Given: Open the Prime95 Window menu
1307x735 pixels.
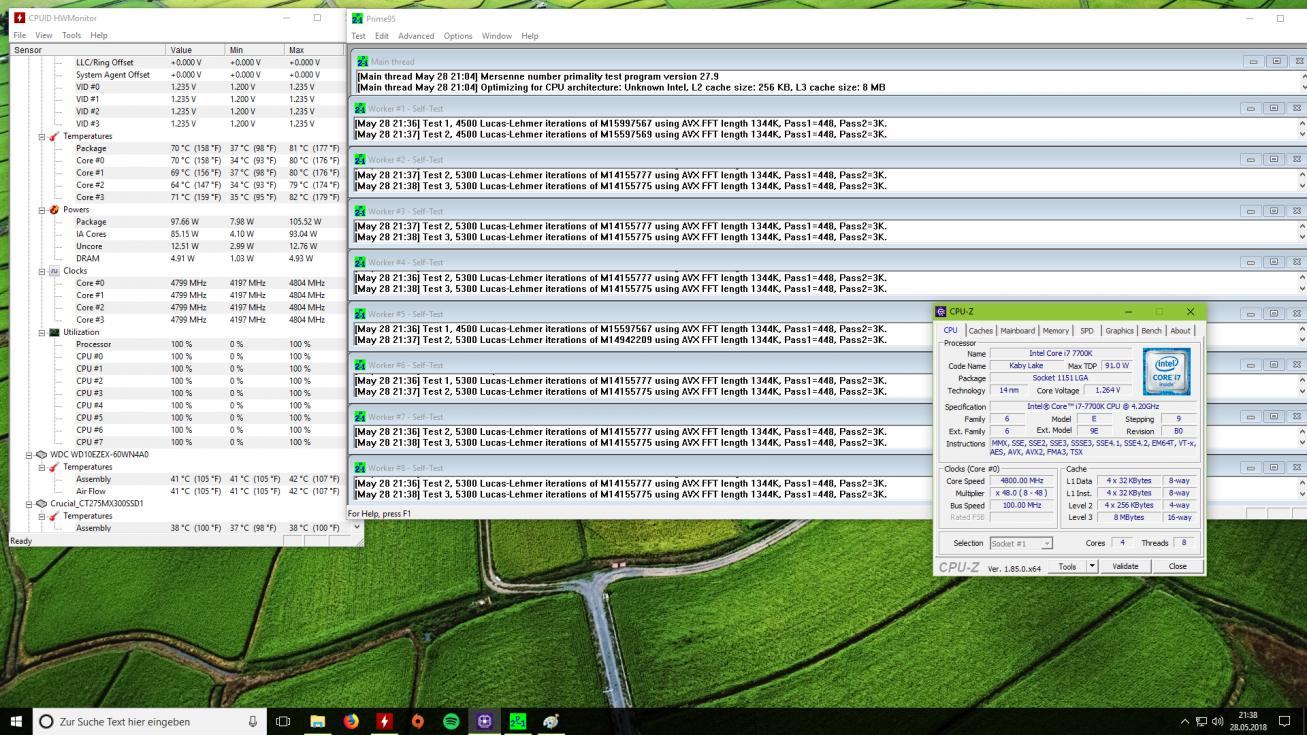Looking at the screenshot, I should click(x=497, y=36).
